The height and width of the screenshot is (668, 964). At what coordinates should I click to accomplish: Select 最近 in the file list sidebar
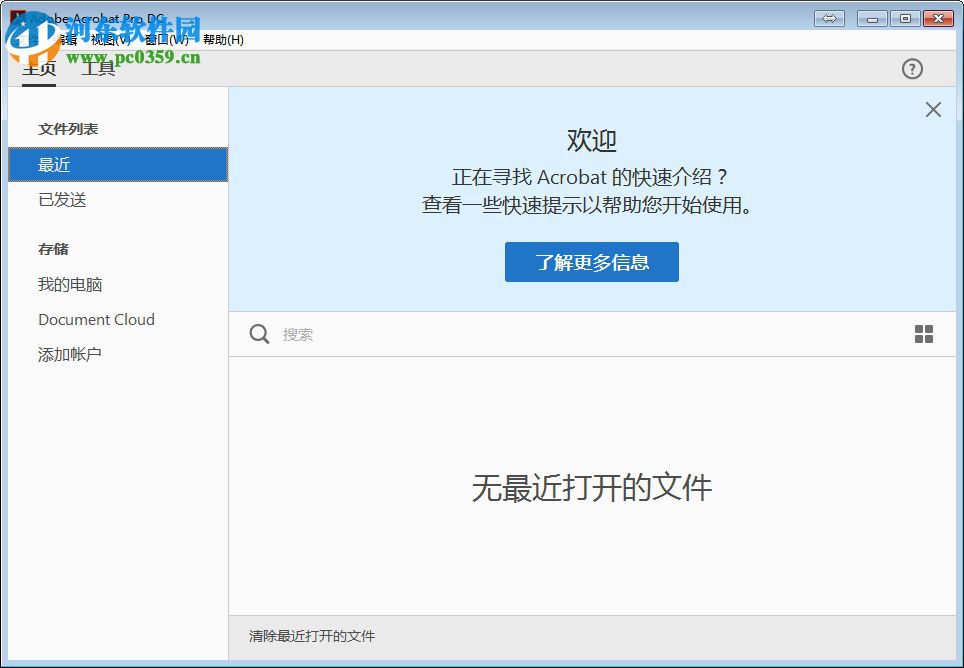pos(54,164)
